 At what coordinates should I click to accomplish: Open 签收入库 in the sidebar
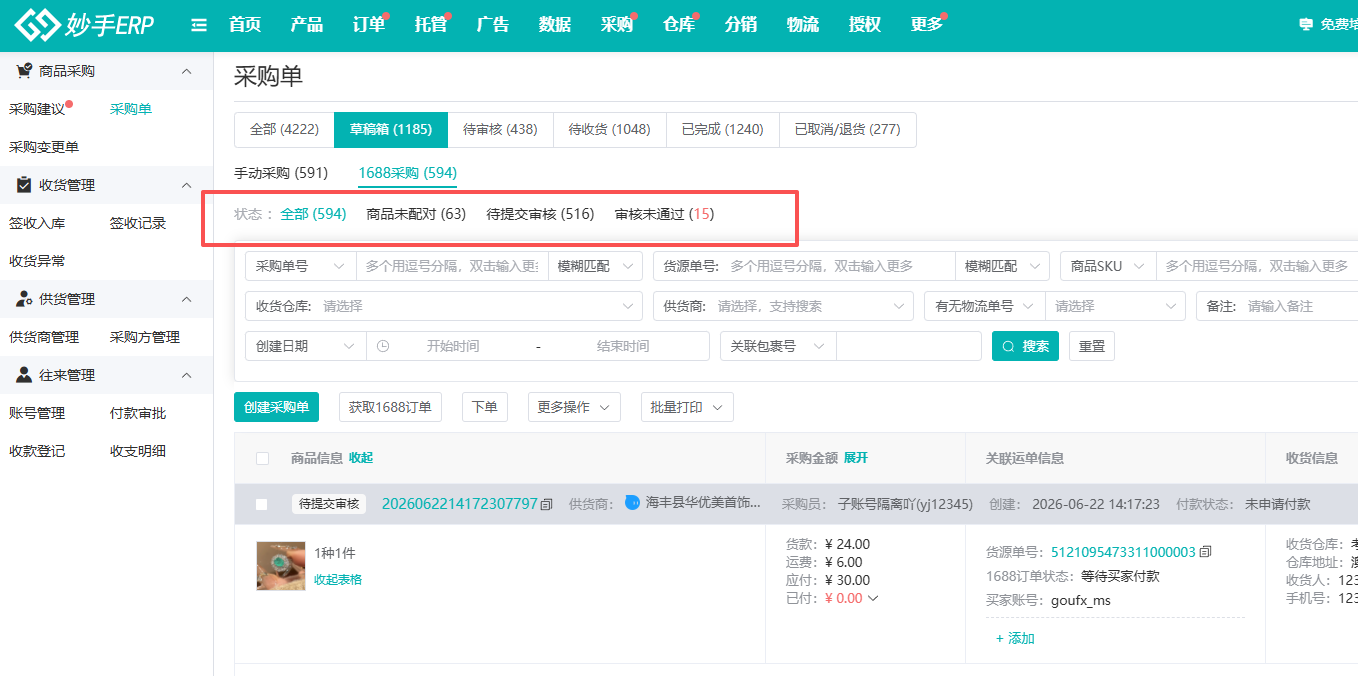click(x=37, y=223)
